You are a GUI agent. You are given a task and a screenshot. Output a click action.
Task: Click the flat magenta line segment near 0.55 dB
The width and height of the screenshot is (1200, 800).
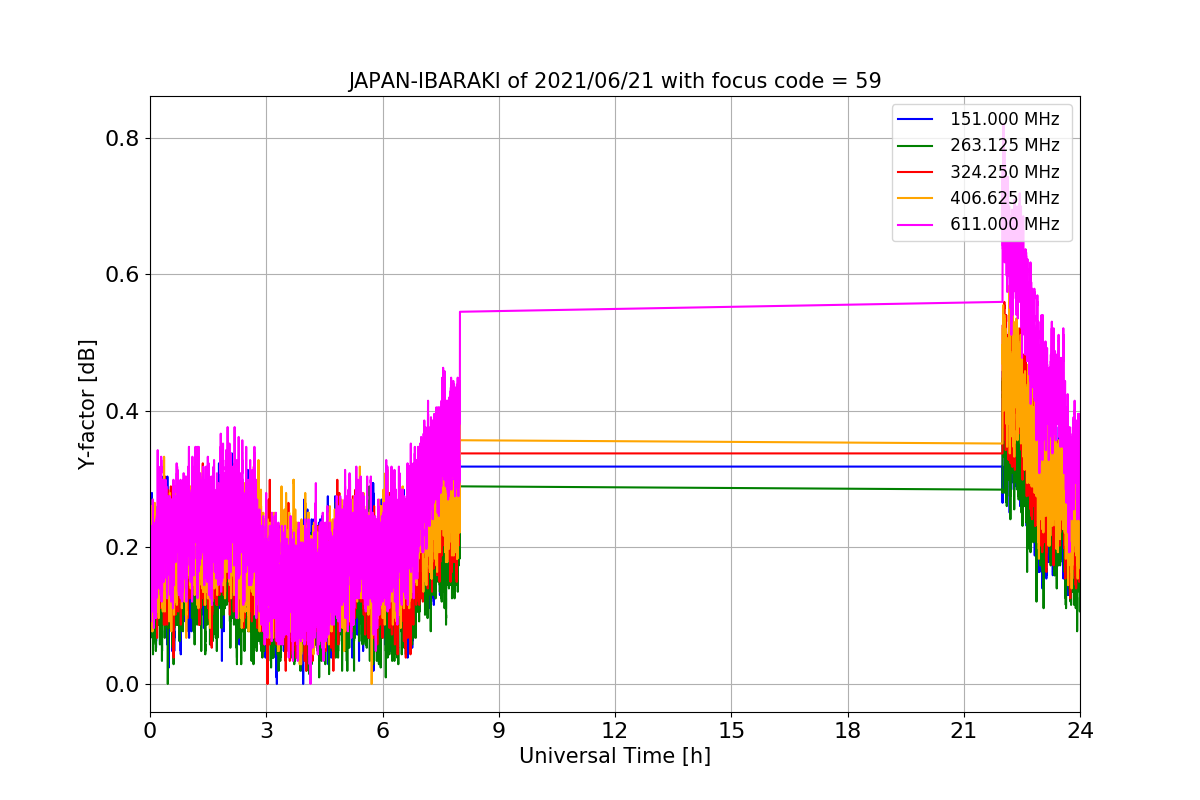tap(731, 307)
